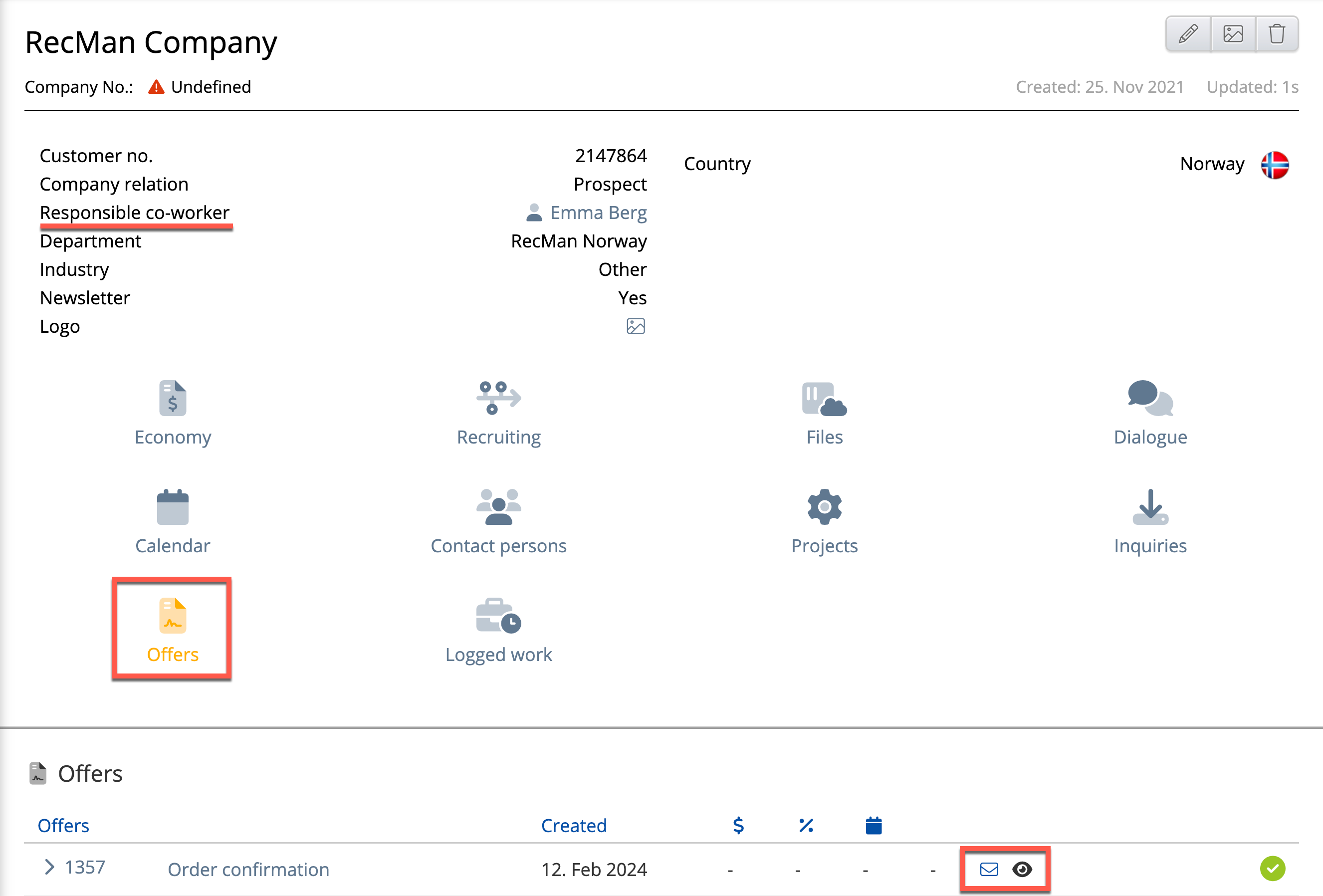Click the image upload icon top right
Viewport: 1323px width, 896px height.
coord(1233,34)
